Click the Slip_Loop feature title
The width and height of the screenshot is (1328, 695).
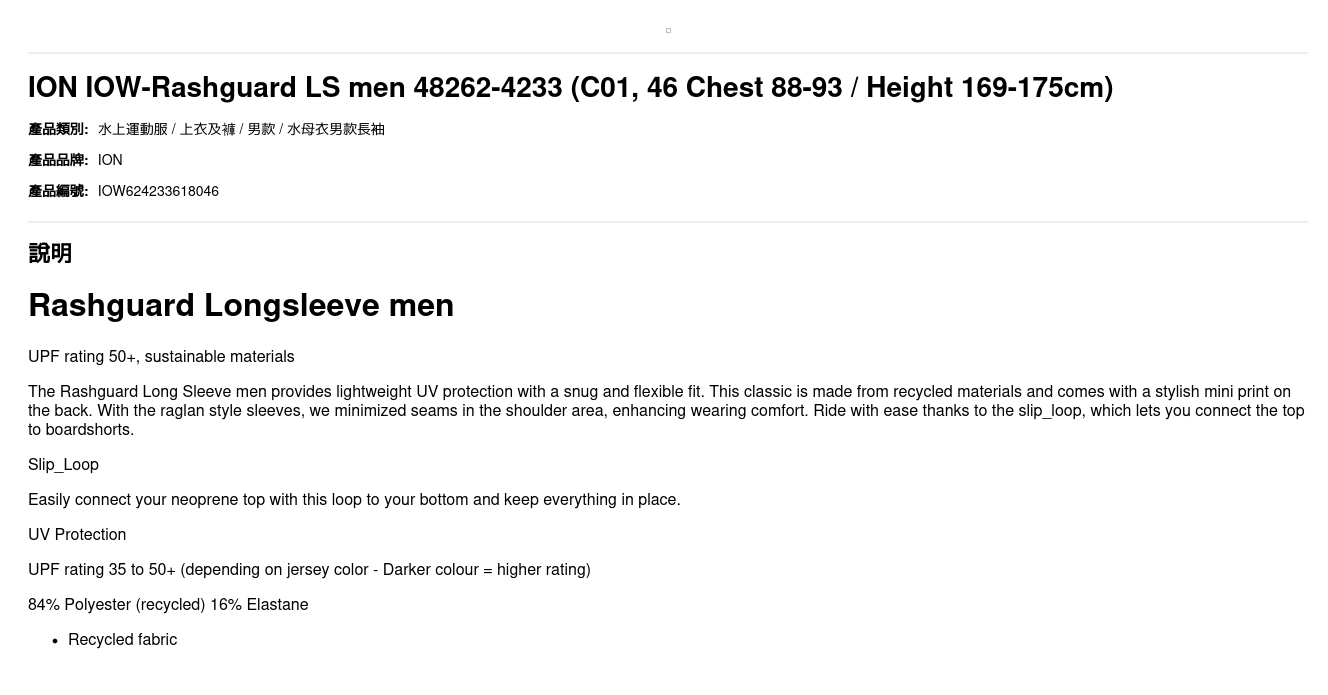pos(63,465)
